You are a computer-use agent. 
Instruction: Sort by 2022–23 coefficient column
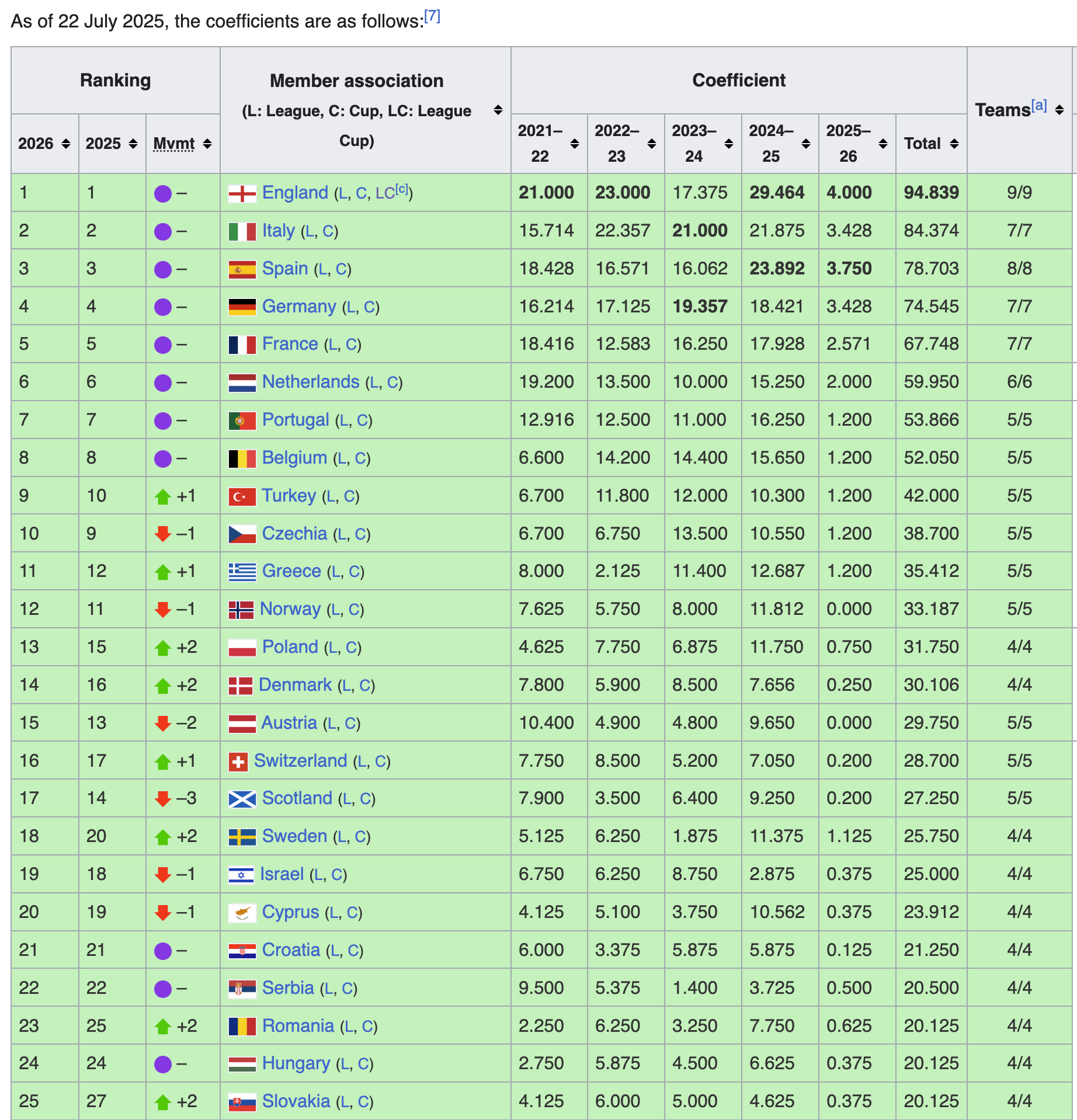[x=652, y=144]
